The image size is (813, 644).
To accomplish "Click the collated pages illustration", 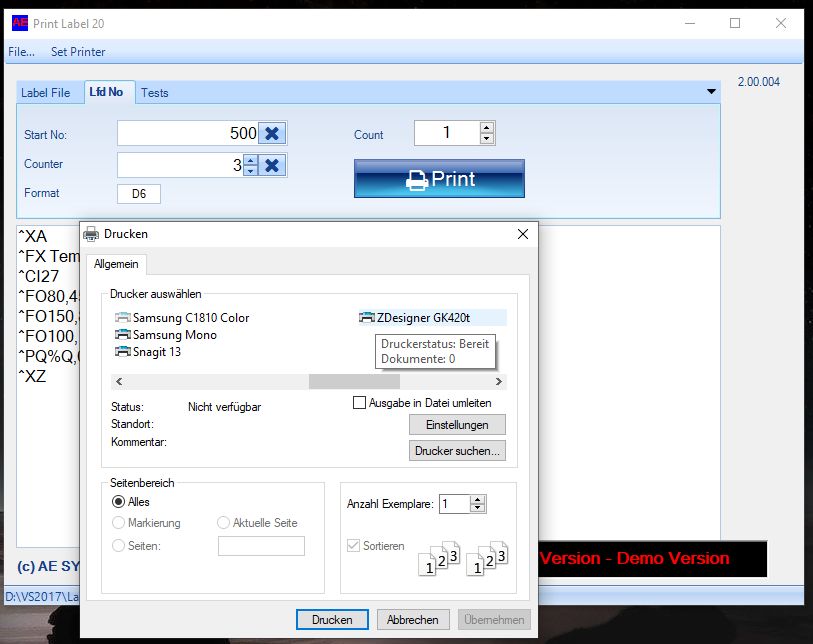I will 463,558.
